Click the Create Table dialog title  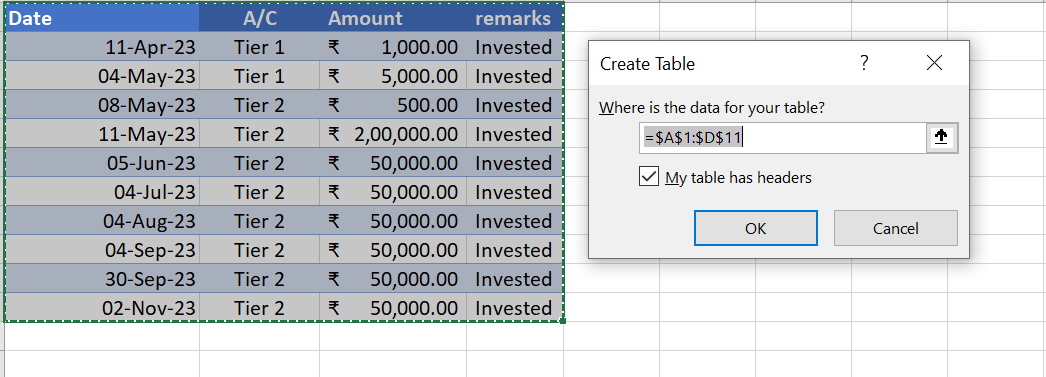click(647, 64)
